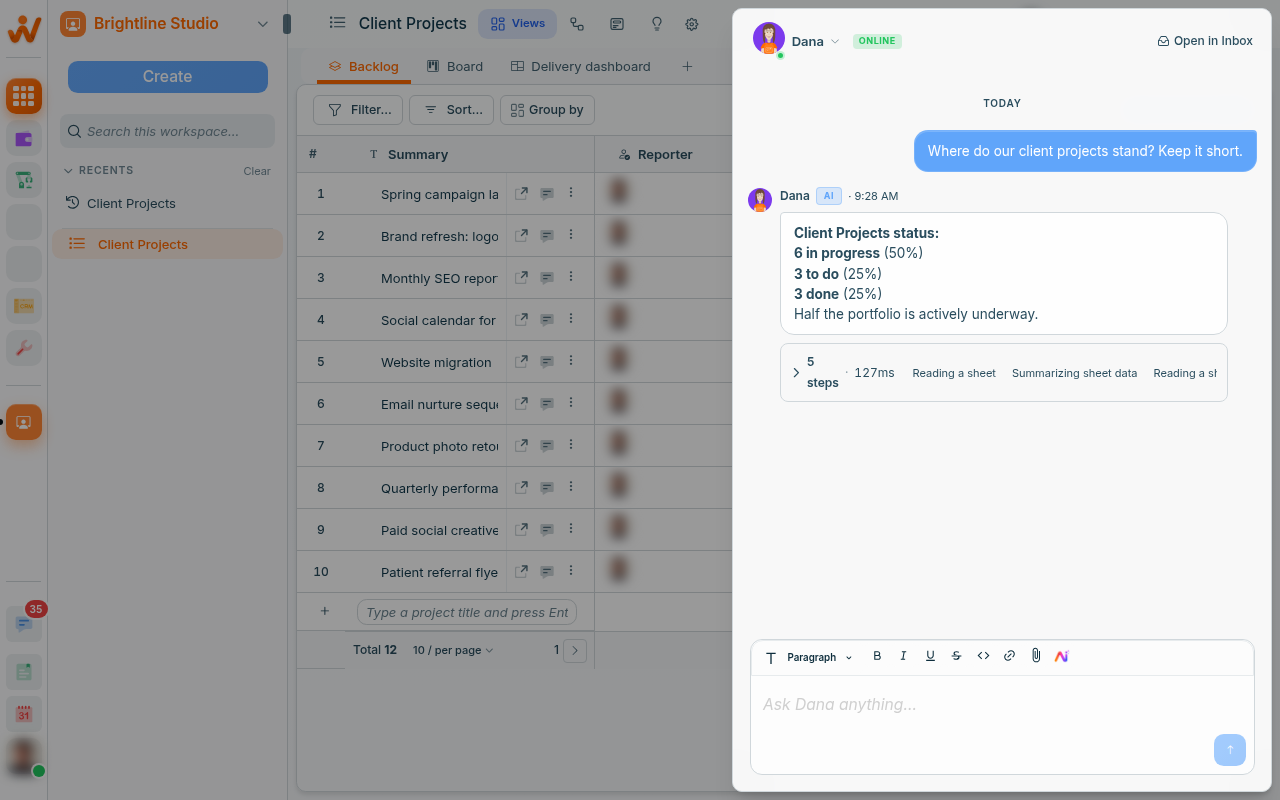Collapse the Recents section
The width and height of the screenshot is (1280, 800).
[x=98, y=171]
